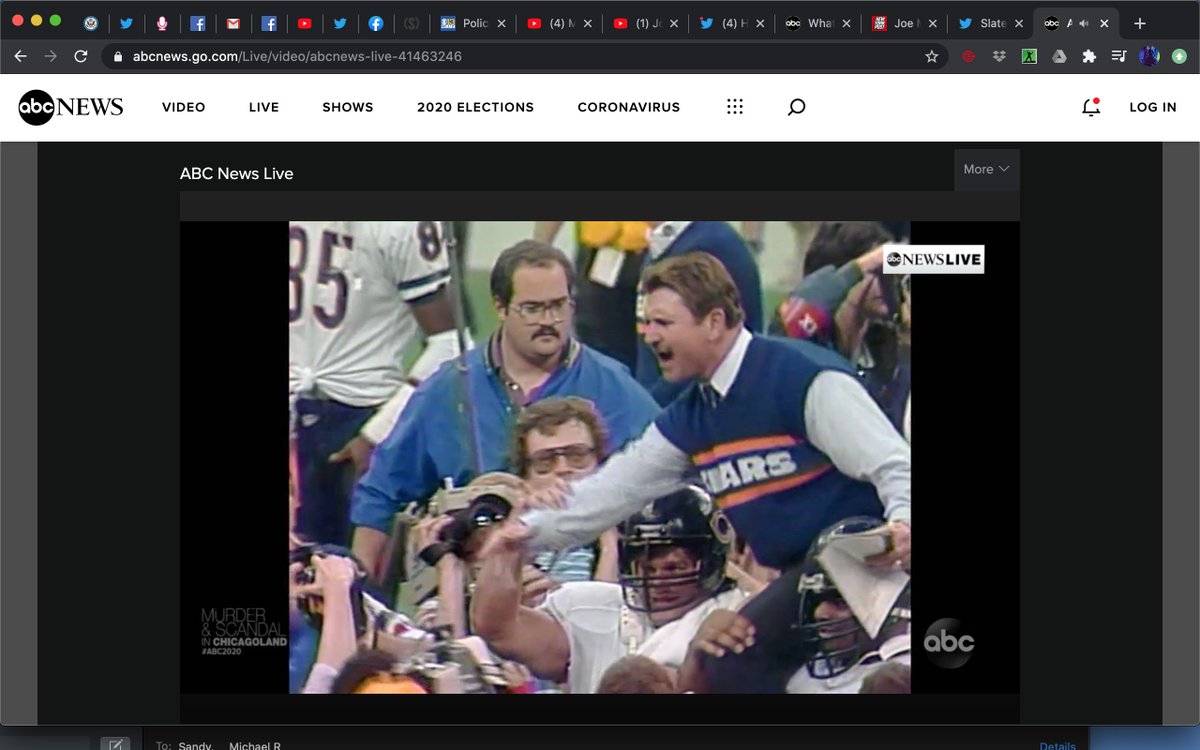Mute the playing ABC tab audio
The width and height of the screenshot is (1200, 750).
(x=1084, y=23)
